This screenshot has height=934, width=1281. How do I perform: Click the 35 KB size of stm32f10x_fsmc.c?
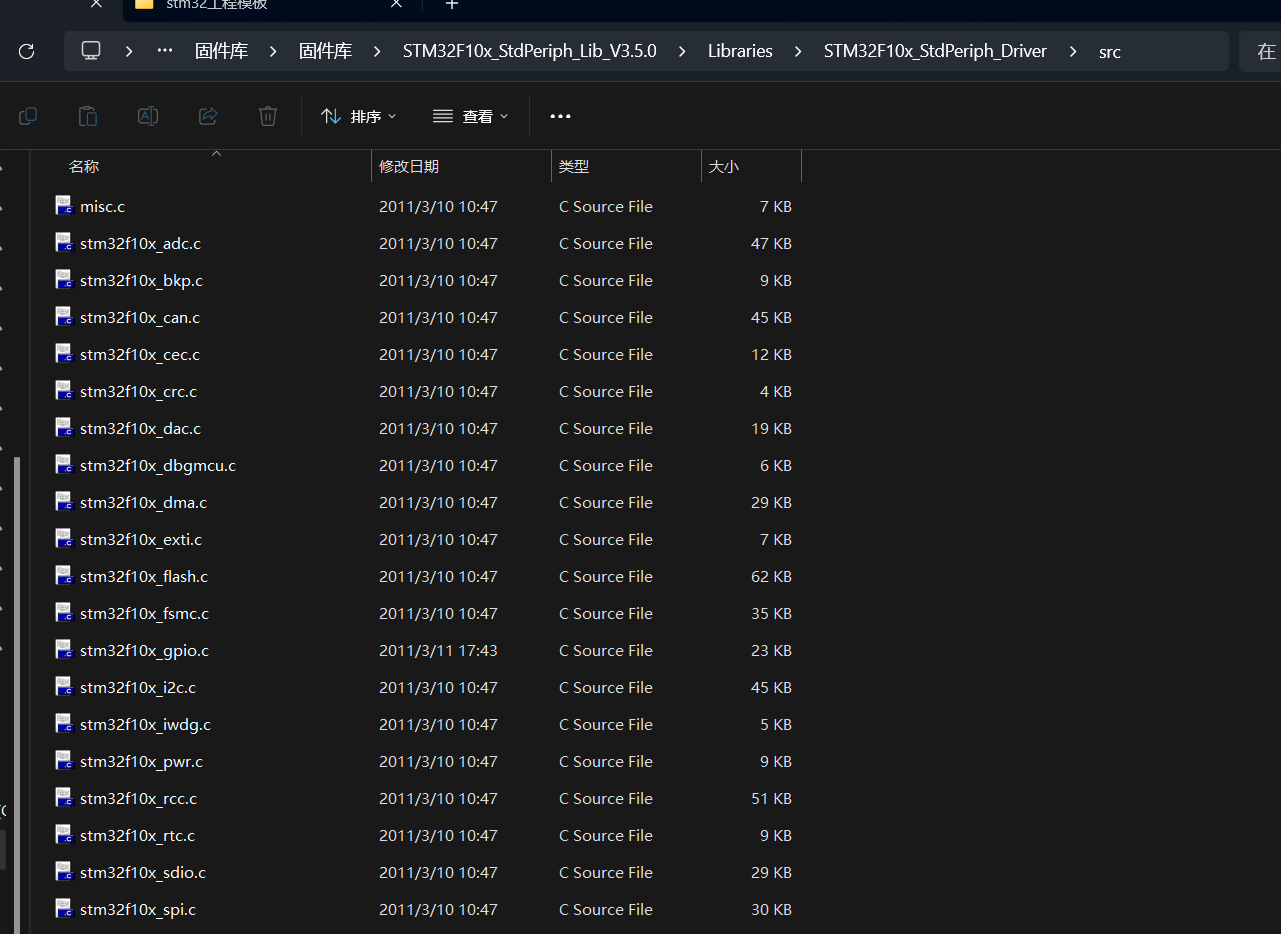click(771, 613)
